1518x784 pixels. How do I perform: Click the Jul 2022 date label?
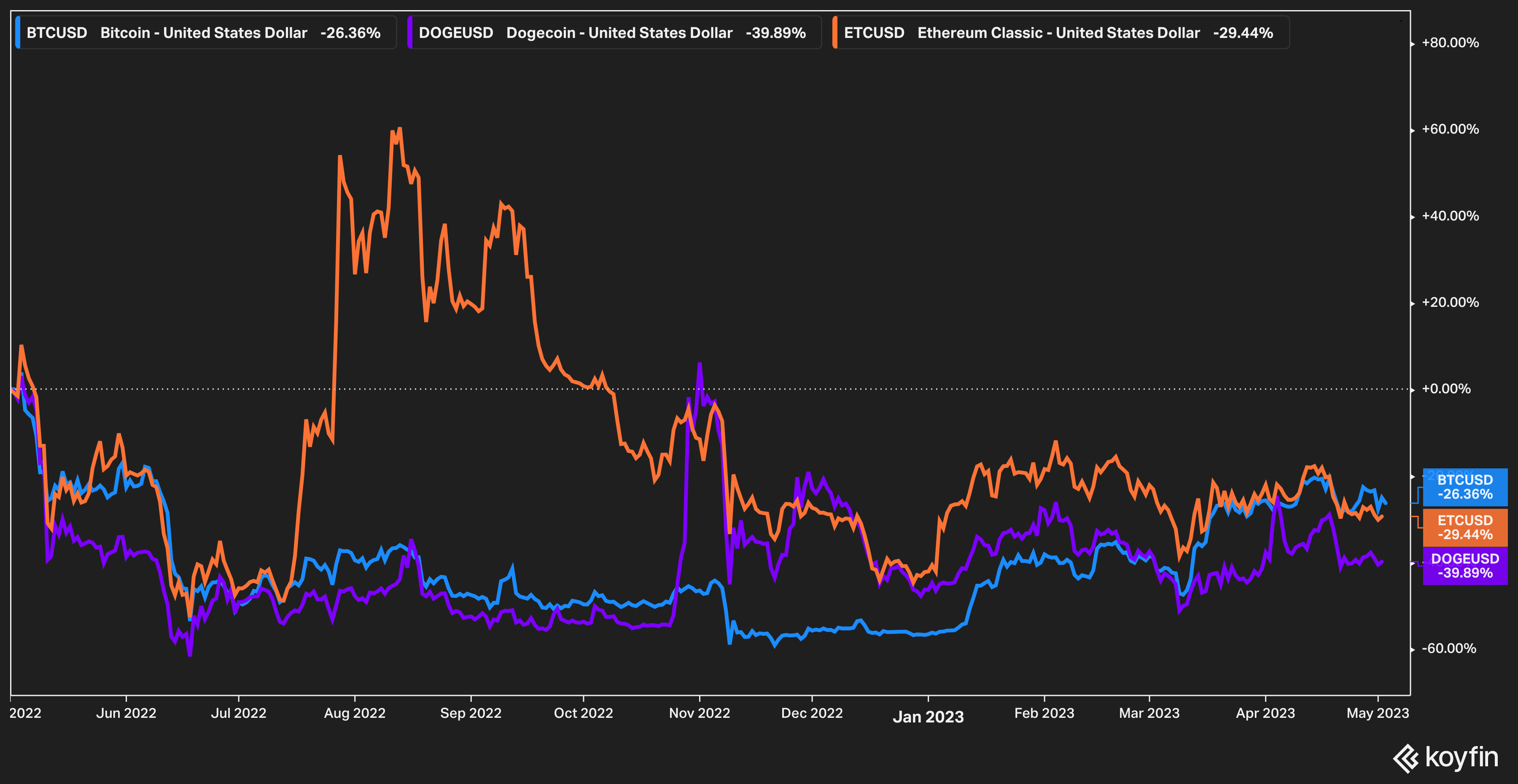(239, 713)
